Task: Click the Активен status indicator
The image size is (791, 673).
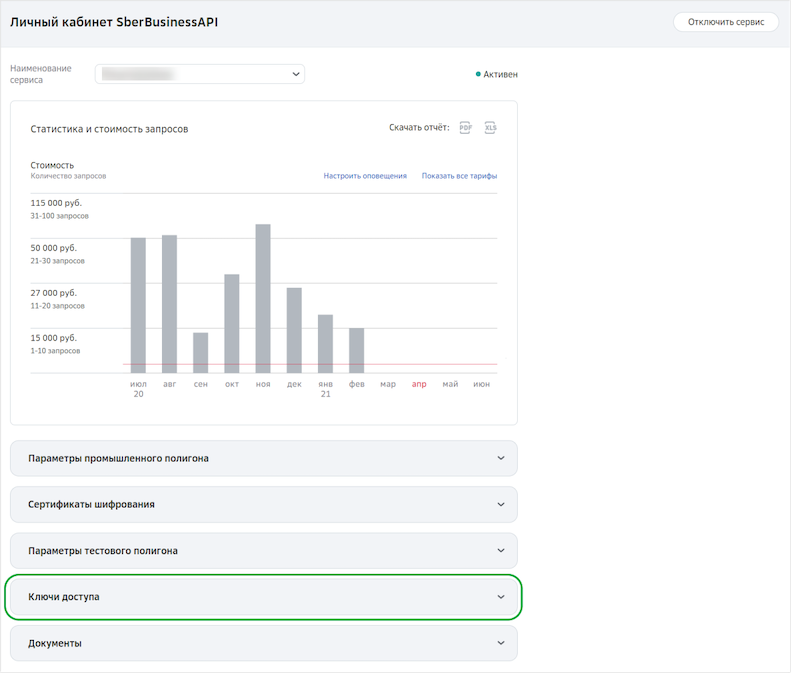Action: [497, 74]
